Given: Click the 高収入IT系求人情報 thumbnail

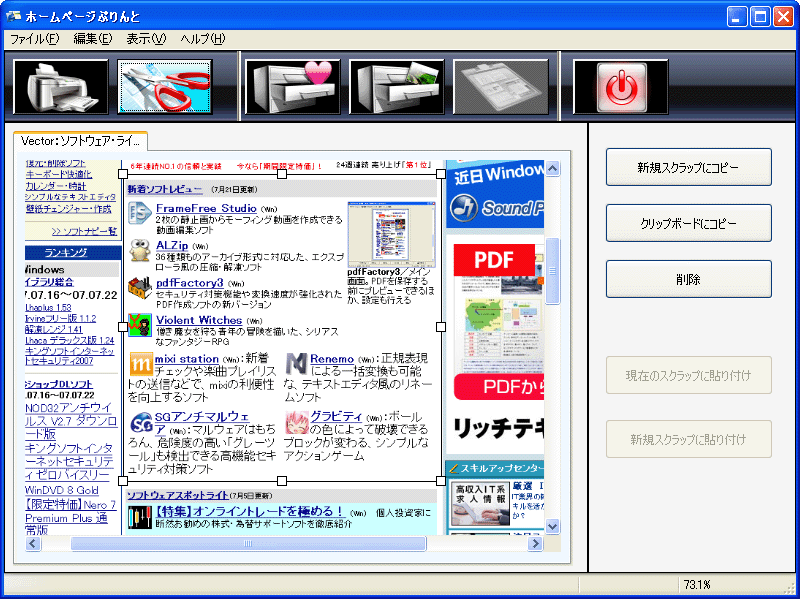Looking at the screenshot, I should pos(480,504).
